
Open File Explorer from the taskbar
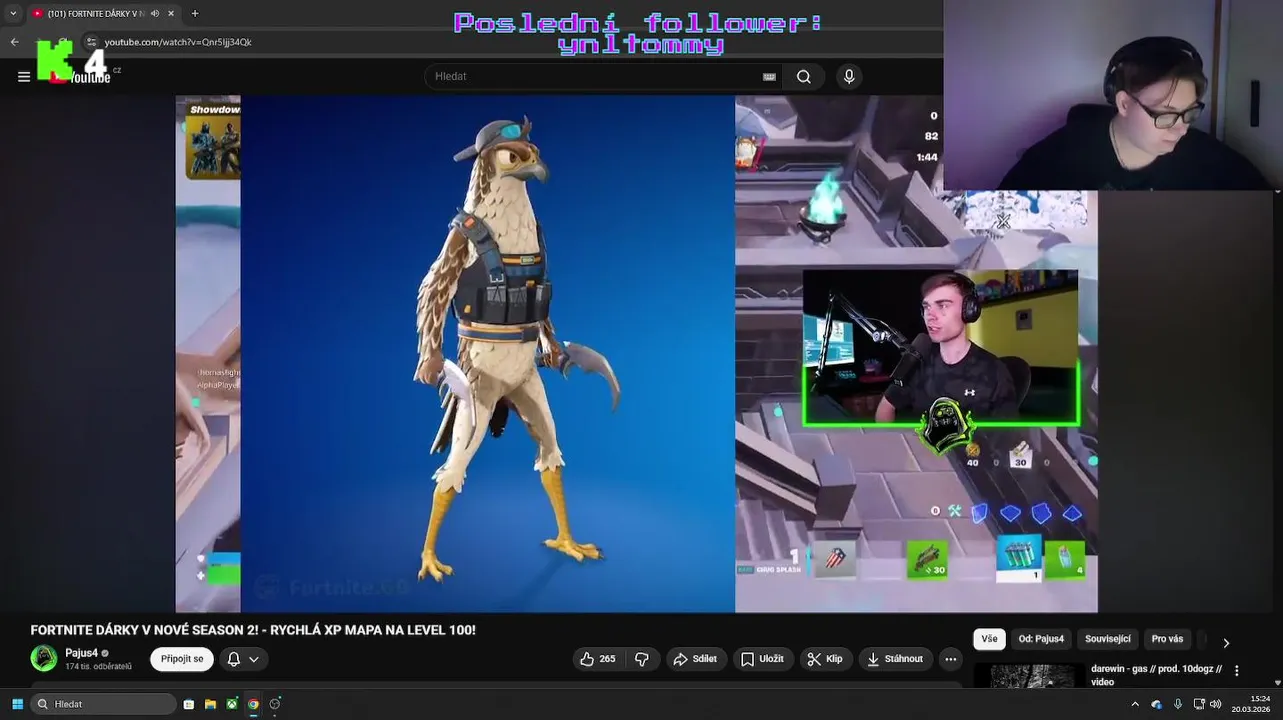click(x=210, y=704)
